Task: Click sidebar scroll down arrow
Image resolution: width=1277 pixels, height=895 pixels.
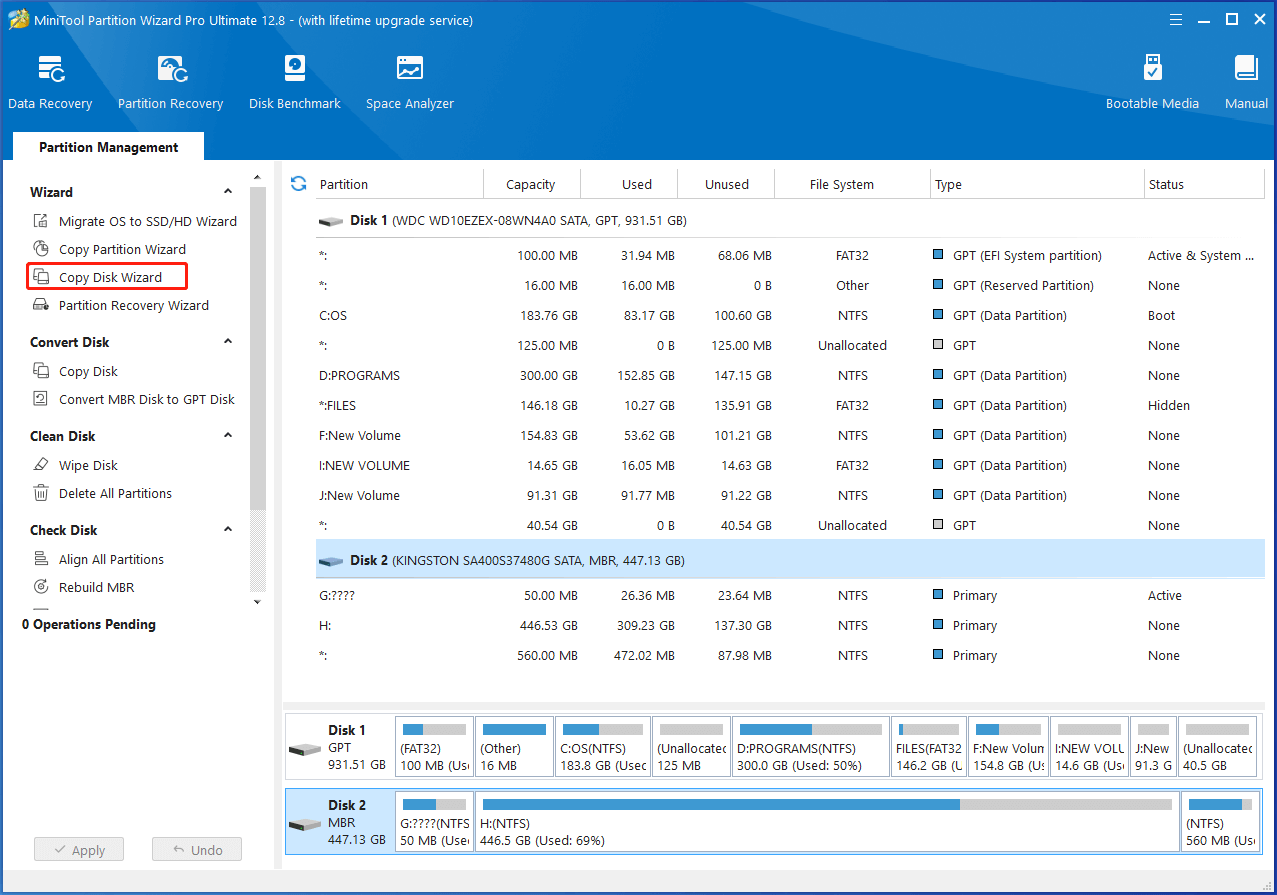Action: pyautogui.click(x=257, y=602)
